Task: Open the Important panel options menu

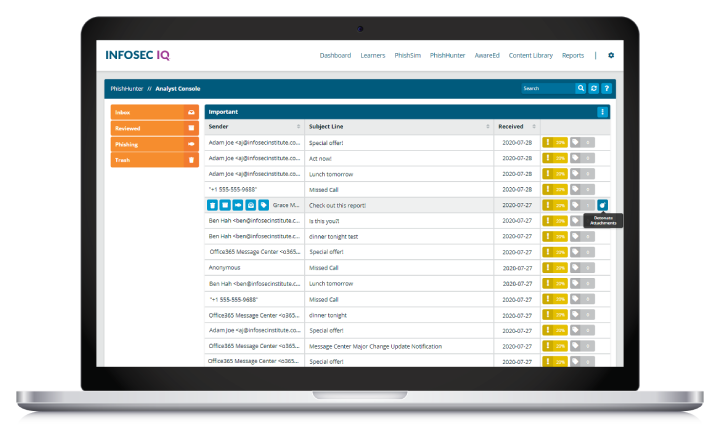Action: coord(602,112)
